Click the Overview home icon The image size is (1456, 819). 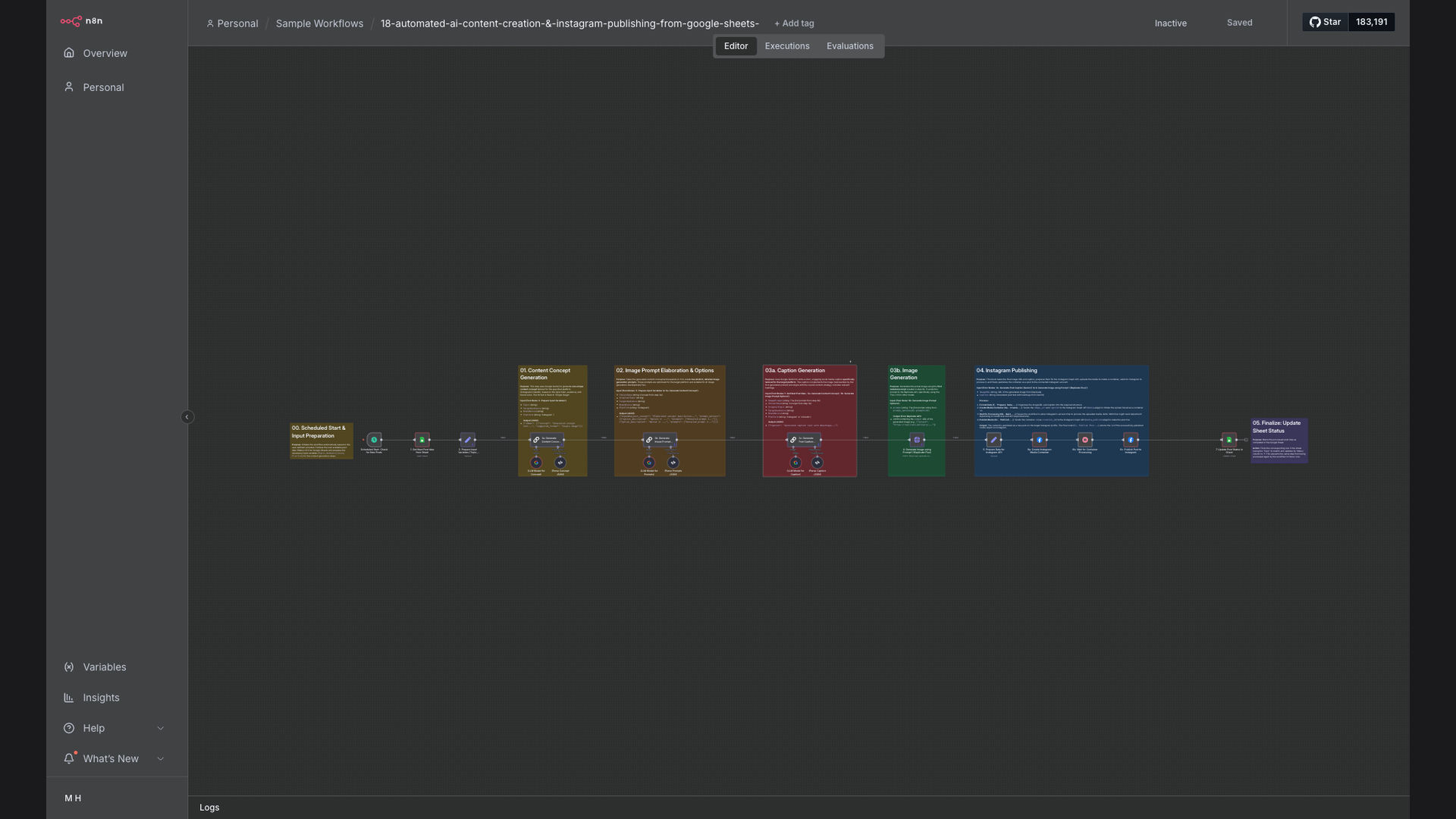(x=69, y=53)
